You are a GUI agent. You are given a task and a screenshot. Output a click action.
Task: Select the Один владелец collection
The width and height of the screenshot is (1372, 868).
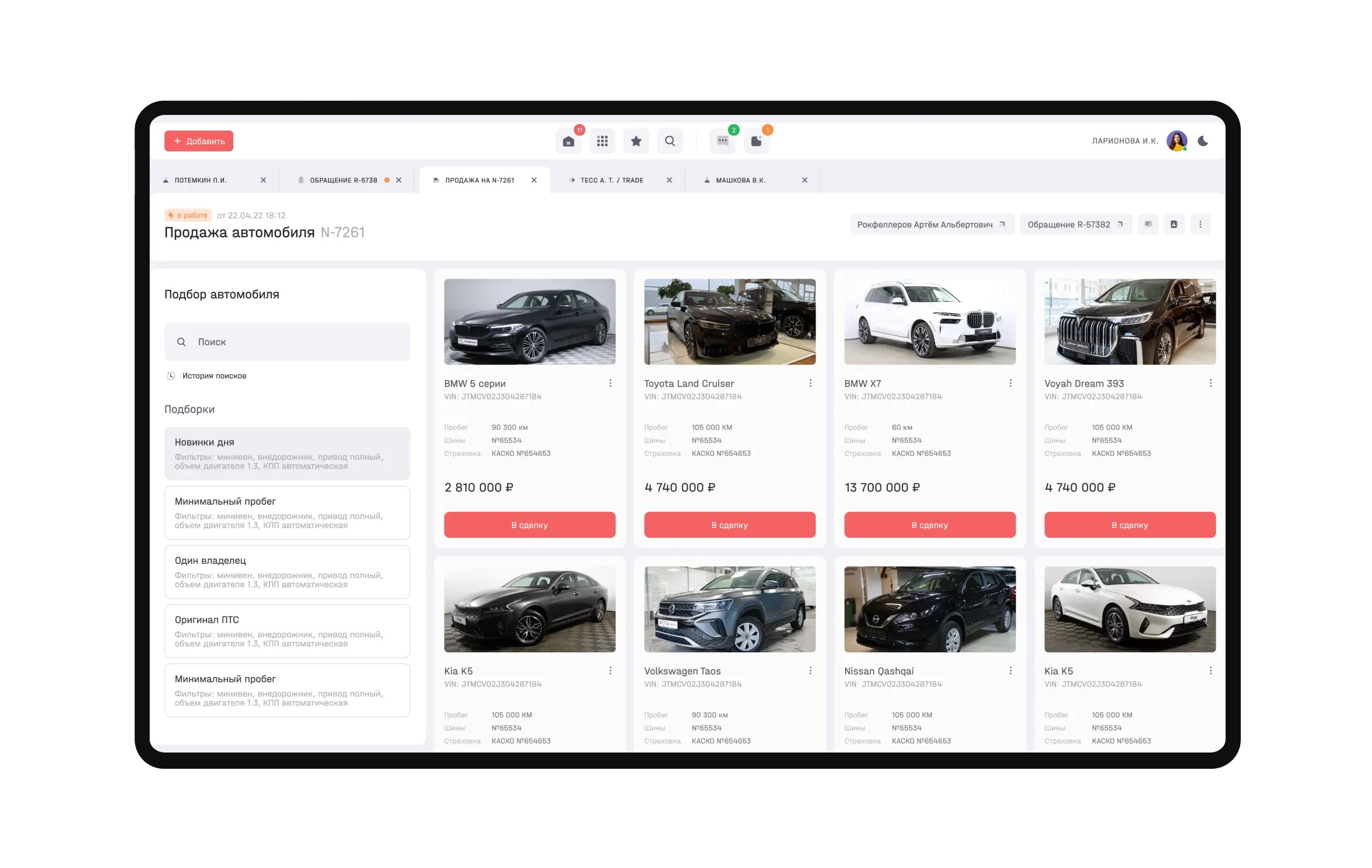(x=287, y=572)
